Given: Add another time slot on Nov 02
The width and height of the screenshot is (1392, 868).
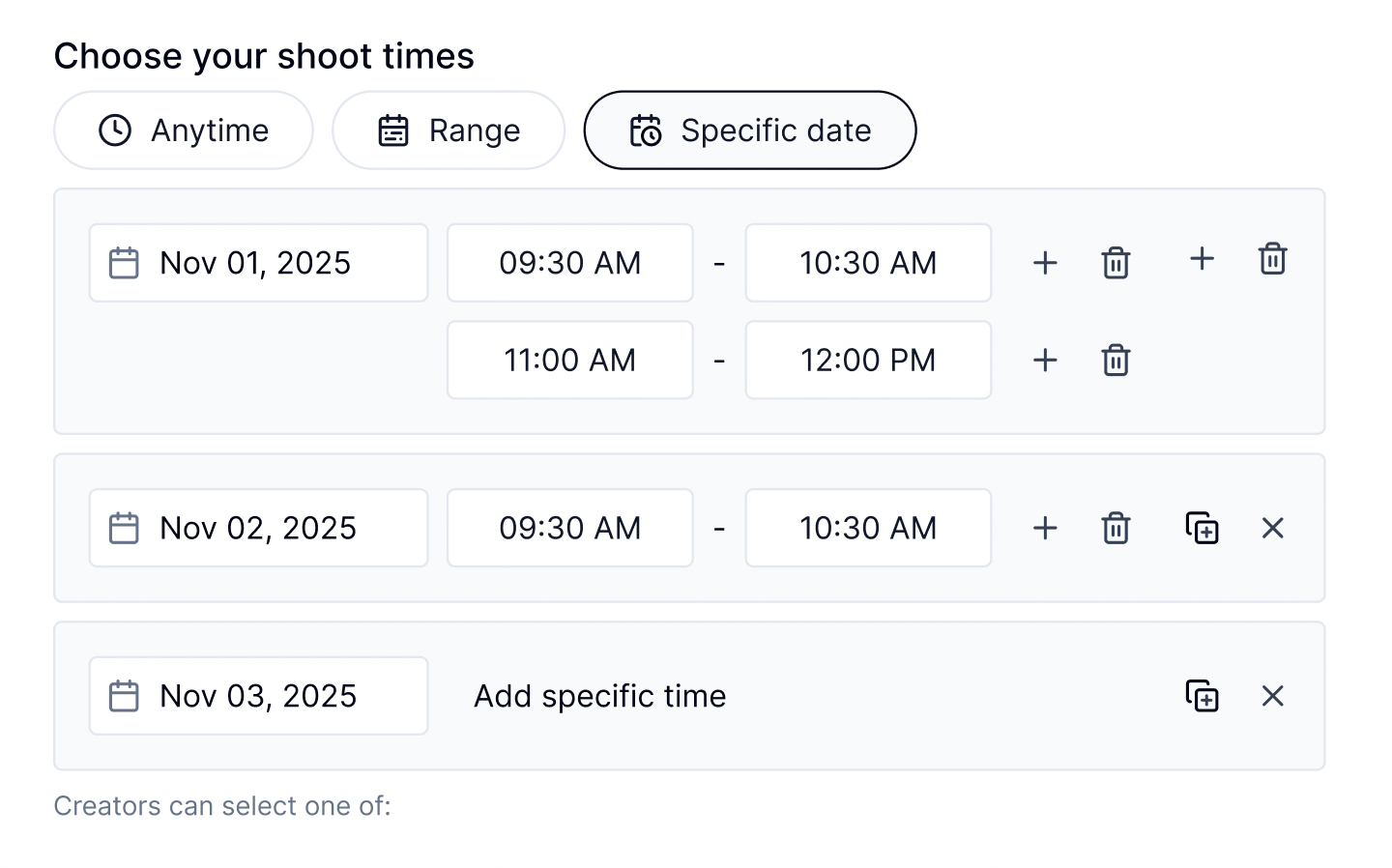Looking at the screenshot, I should (x=1045, y=528).
